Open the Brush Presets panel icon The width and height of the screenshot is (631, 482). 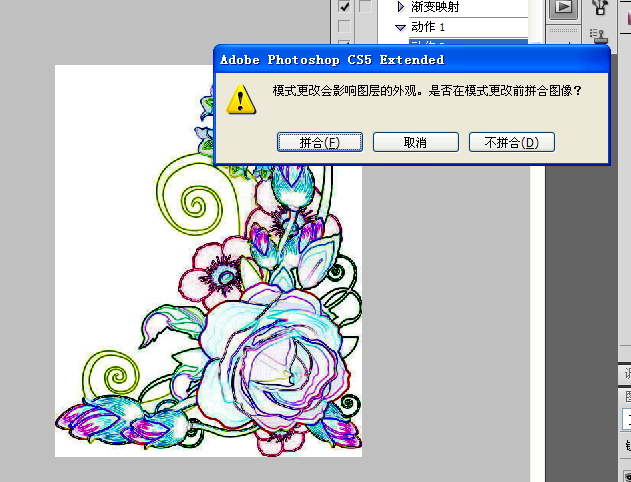tap(600, 7)
